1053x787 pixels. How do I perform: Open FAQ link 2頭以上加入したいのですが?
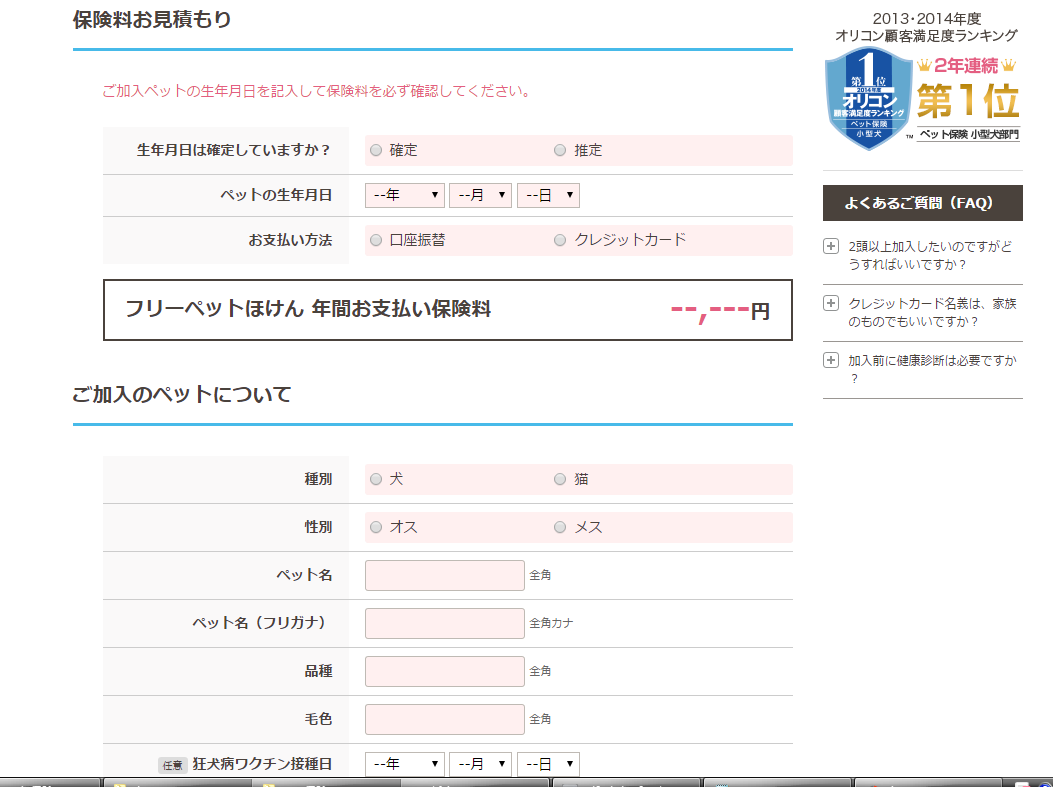point(930,256)
